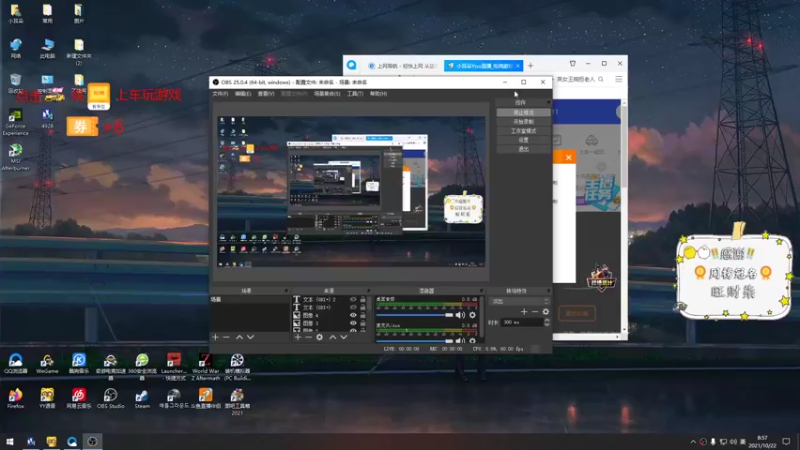
Task: Click the Start Recording button in OBS
Action: pos(523,121)
